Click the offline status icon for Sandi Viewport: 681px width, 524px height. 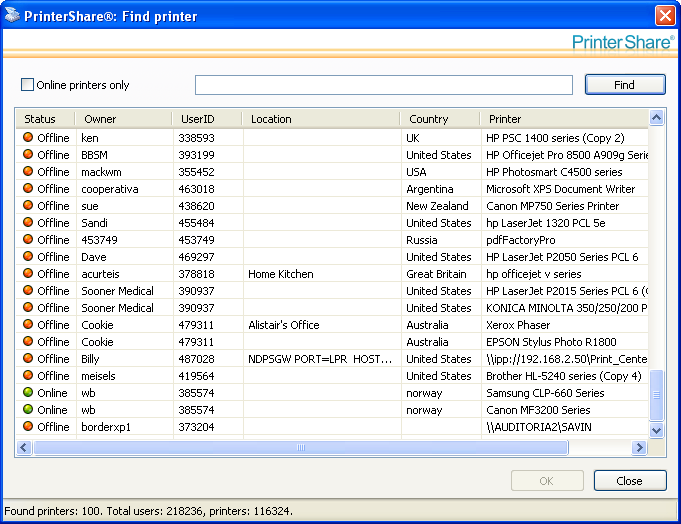click(x=28, y=222)
